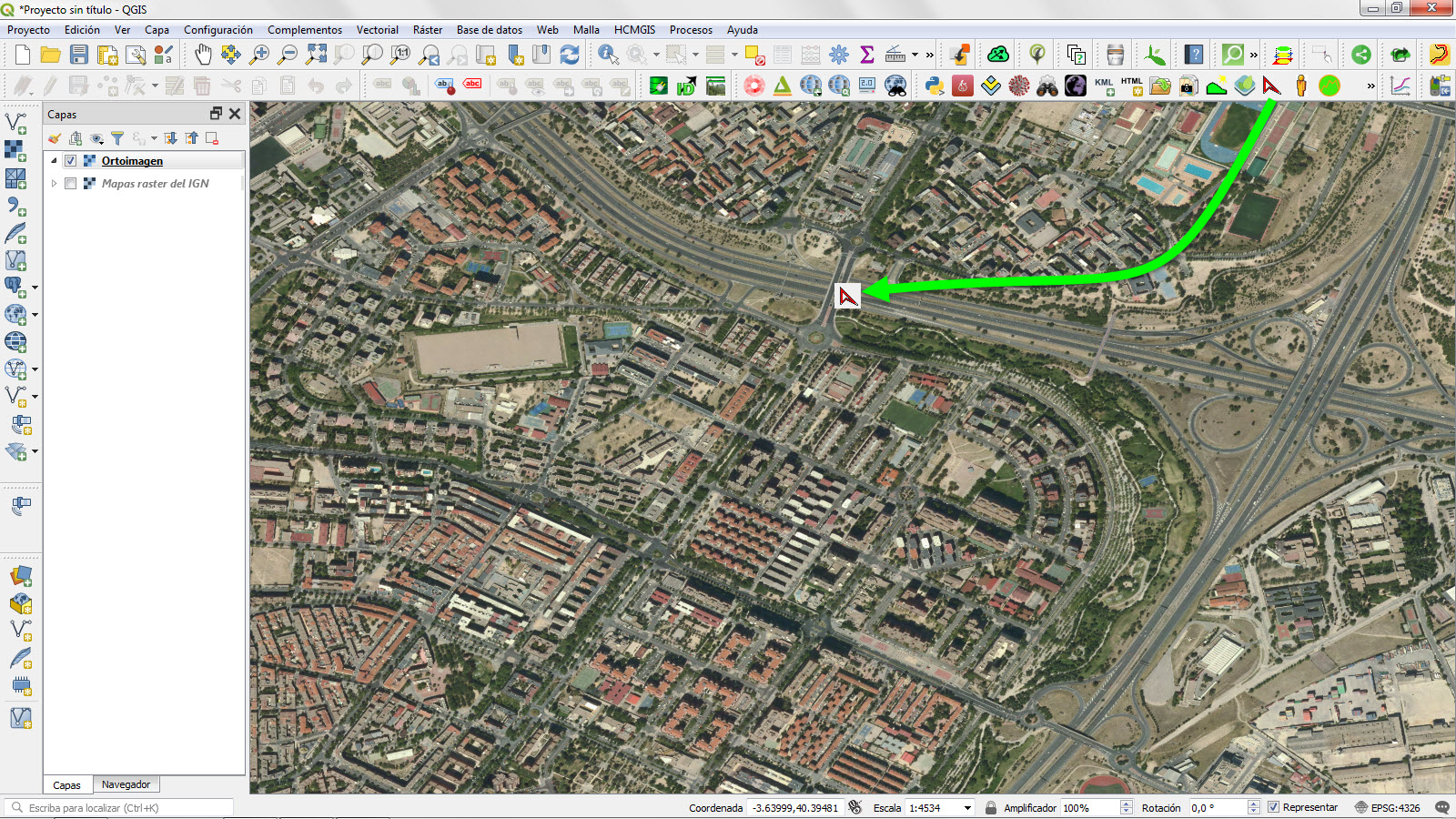Open the KML export plugin icon

coord(1103,86)
